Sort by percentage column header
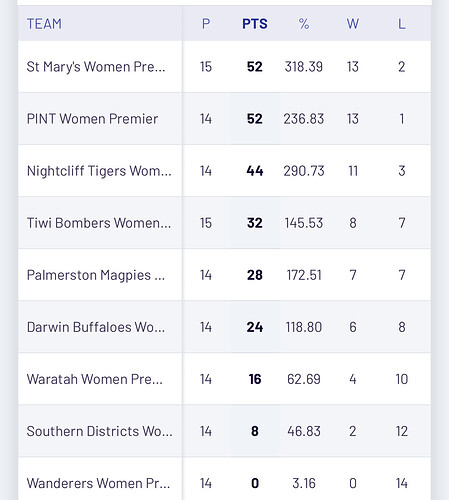This screenshot has width=449, height=500. point(304,24)
